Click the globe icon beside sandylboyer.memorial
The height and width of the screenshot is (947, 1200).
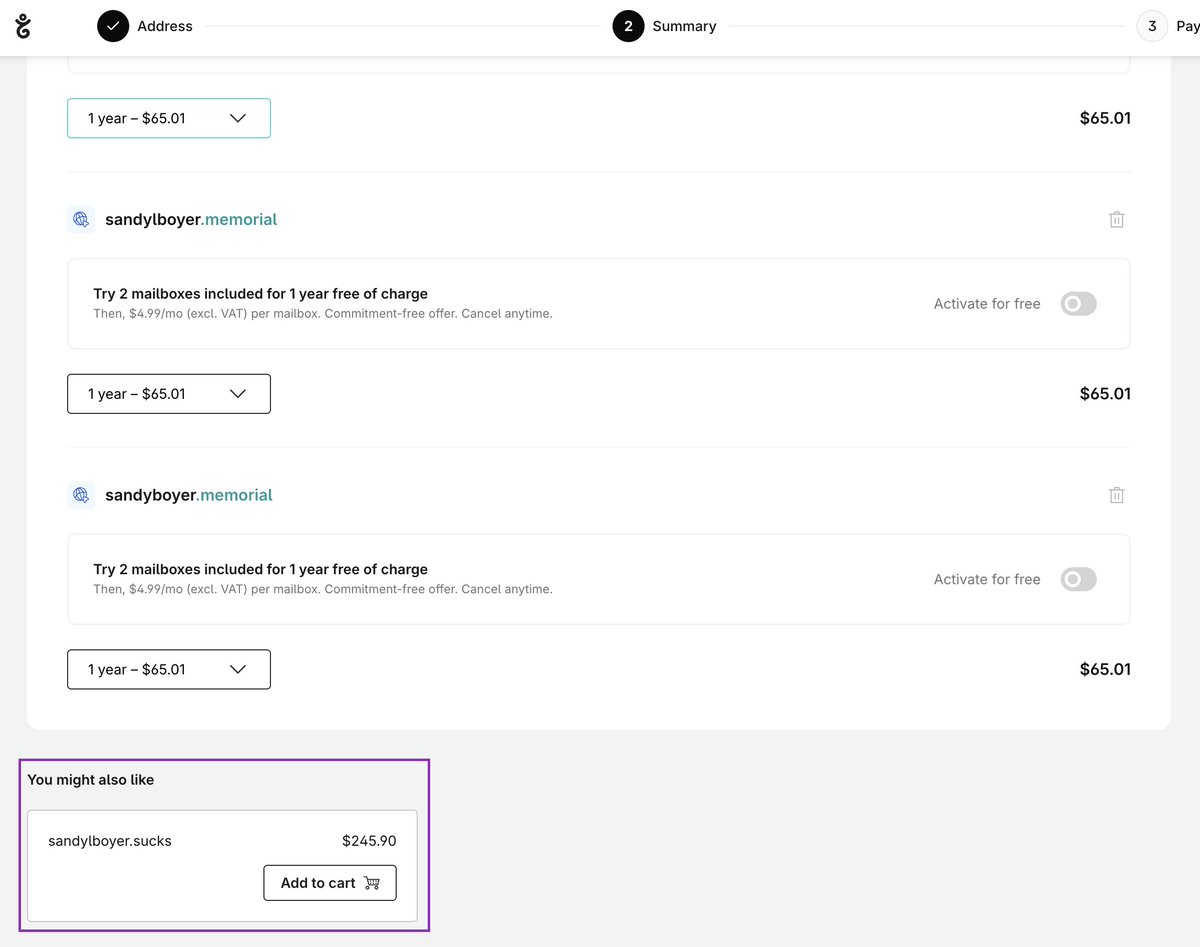coord(81,219)
